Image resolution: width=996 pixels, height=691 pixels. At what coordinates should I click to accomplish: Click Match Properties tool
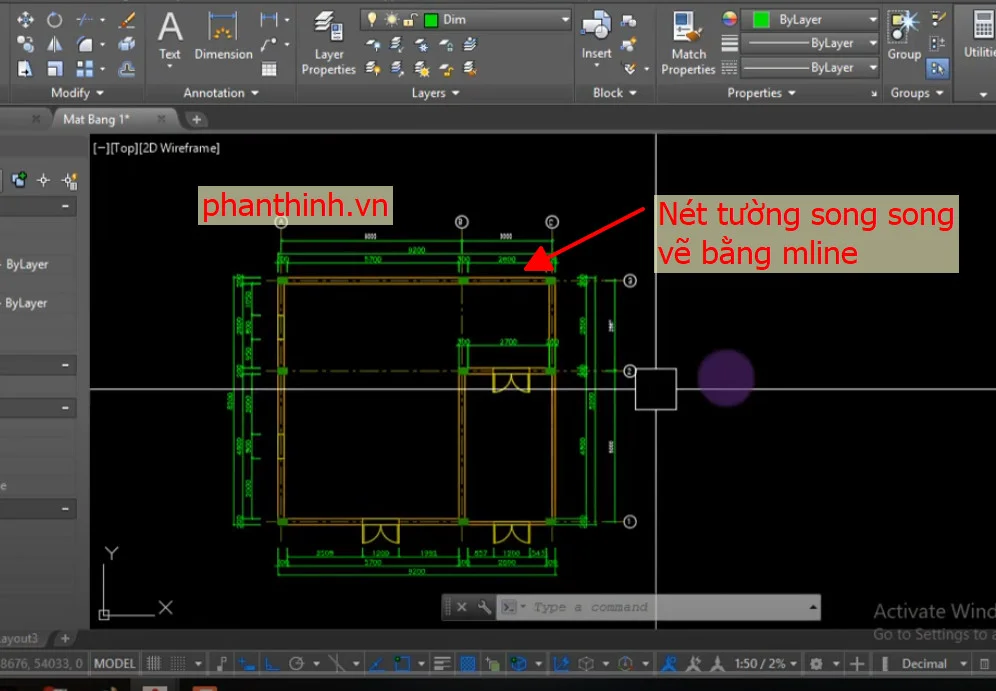click(x=688, y=43)
